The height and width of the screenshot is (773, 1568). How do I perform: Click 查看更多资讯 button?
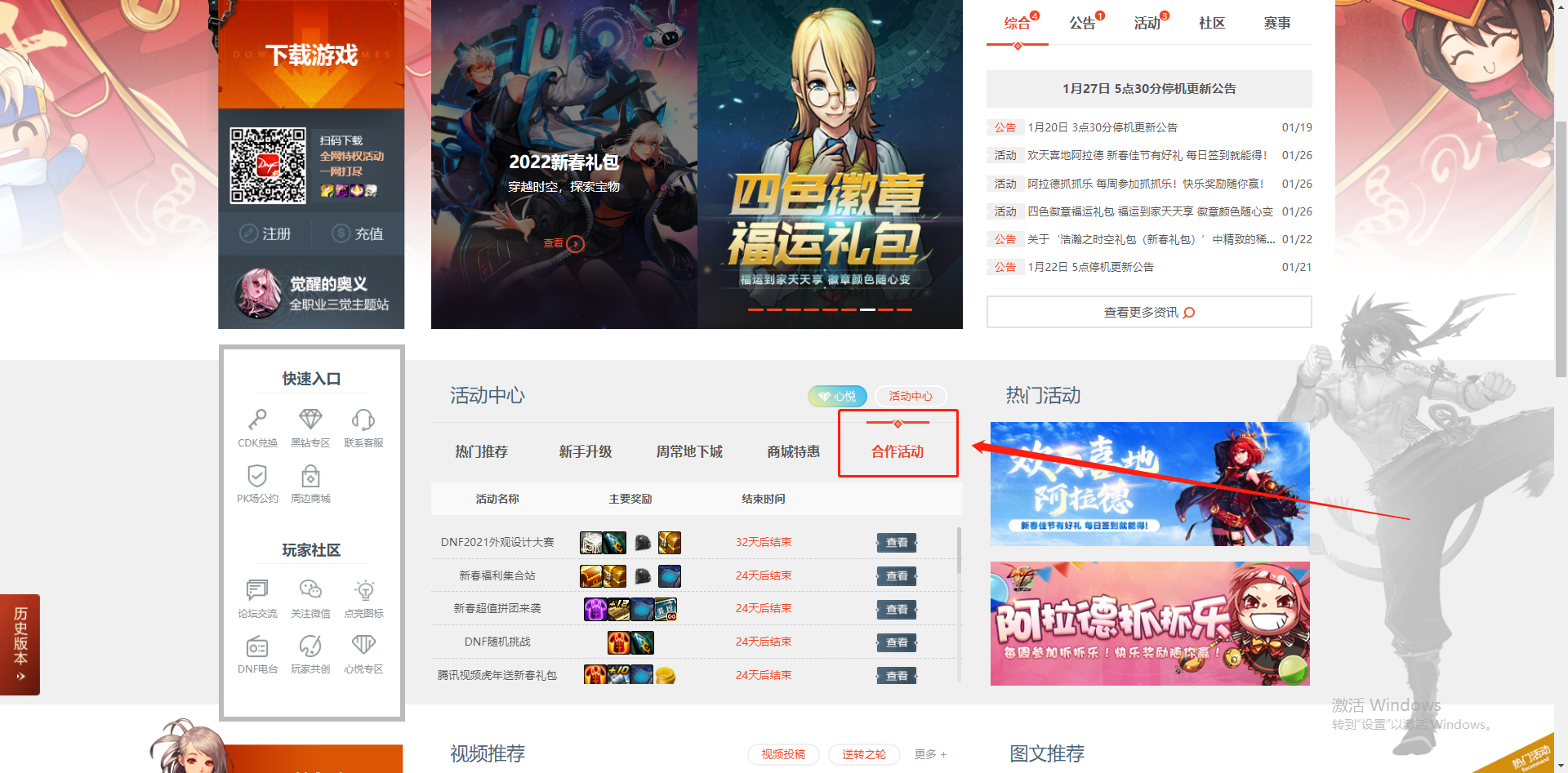tap(1149, 312)
